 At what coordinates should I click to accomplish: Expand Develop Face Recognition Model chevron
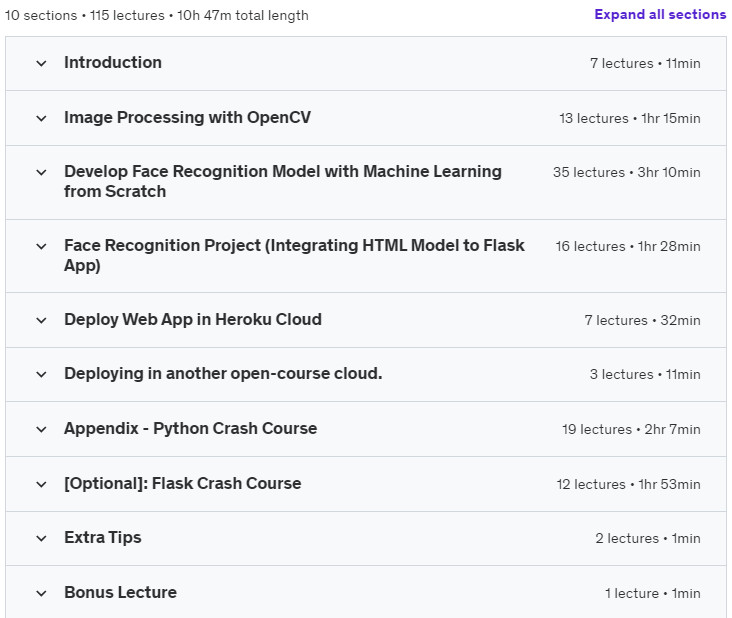(42, 173)
